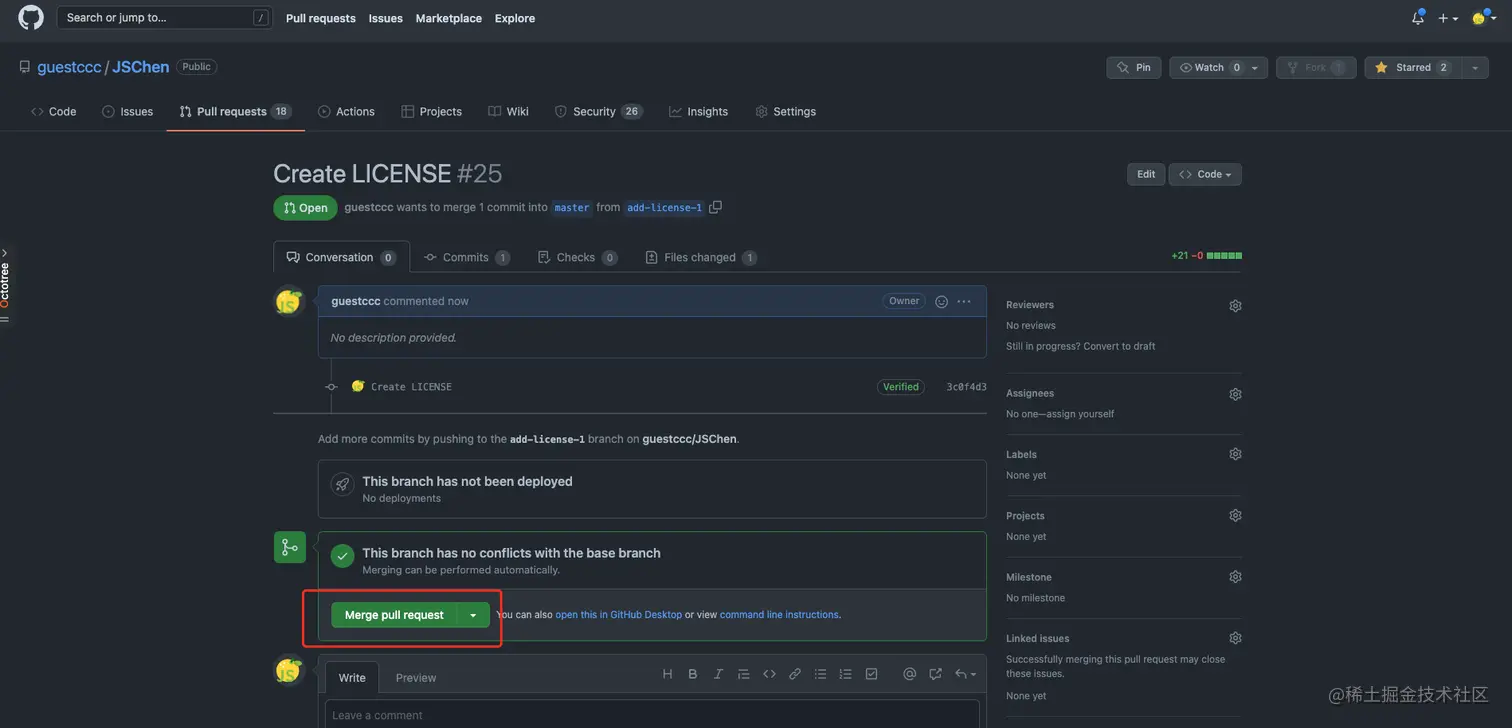Apply bold formatting in comment editor
This screenshot has height=728, width=1512.
pos(693,674)
